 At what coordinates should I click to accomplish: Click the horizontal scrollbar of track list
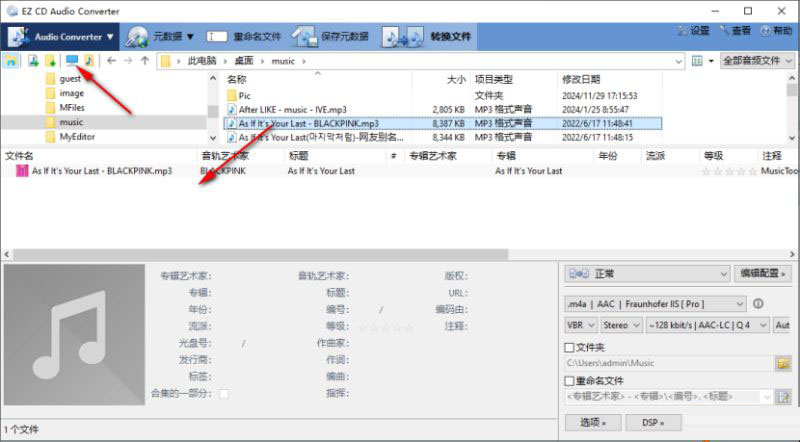(x=261, y=254)
